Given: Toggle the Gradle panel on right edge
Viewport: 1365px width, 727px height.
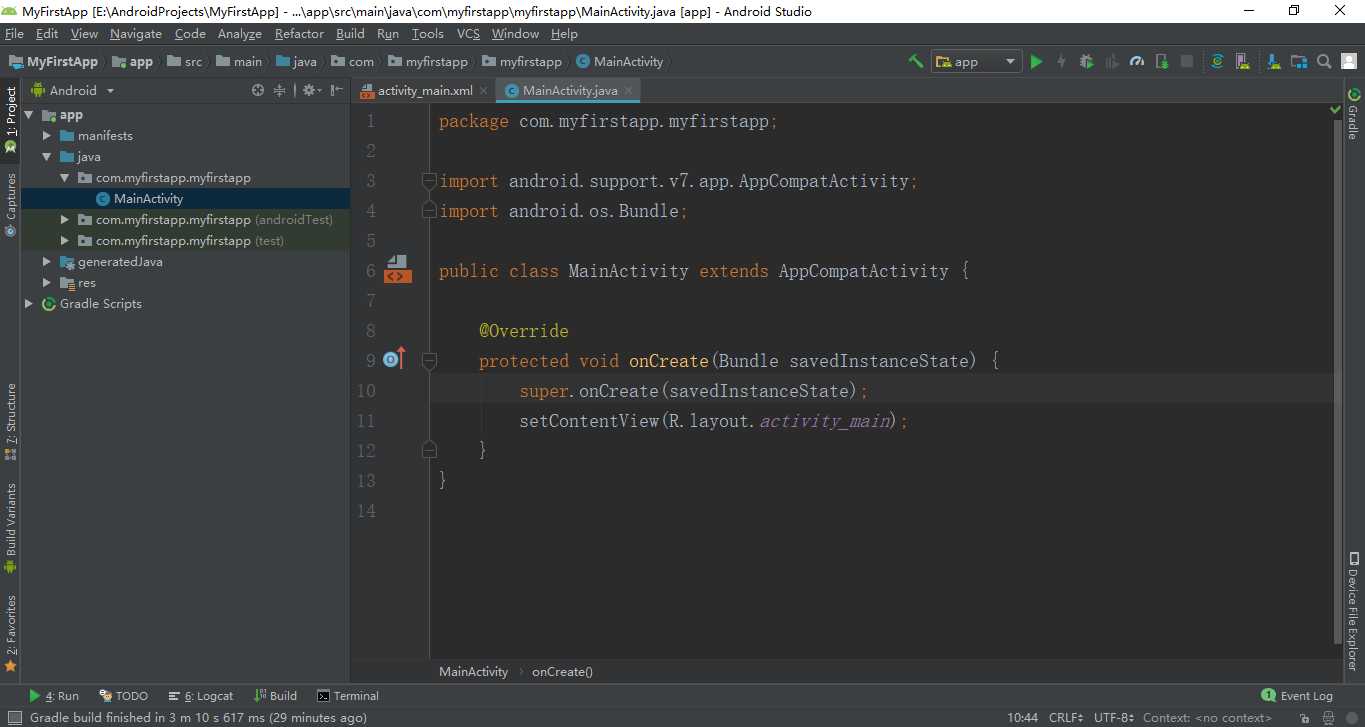Looking at the screenshot, I should [1353, 114].
